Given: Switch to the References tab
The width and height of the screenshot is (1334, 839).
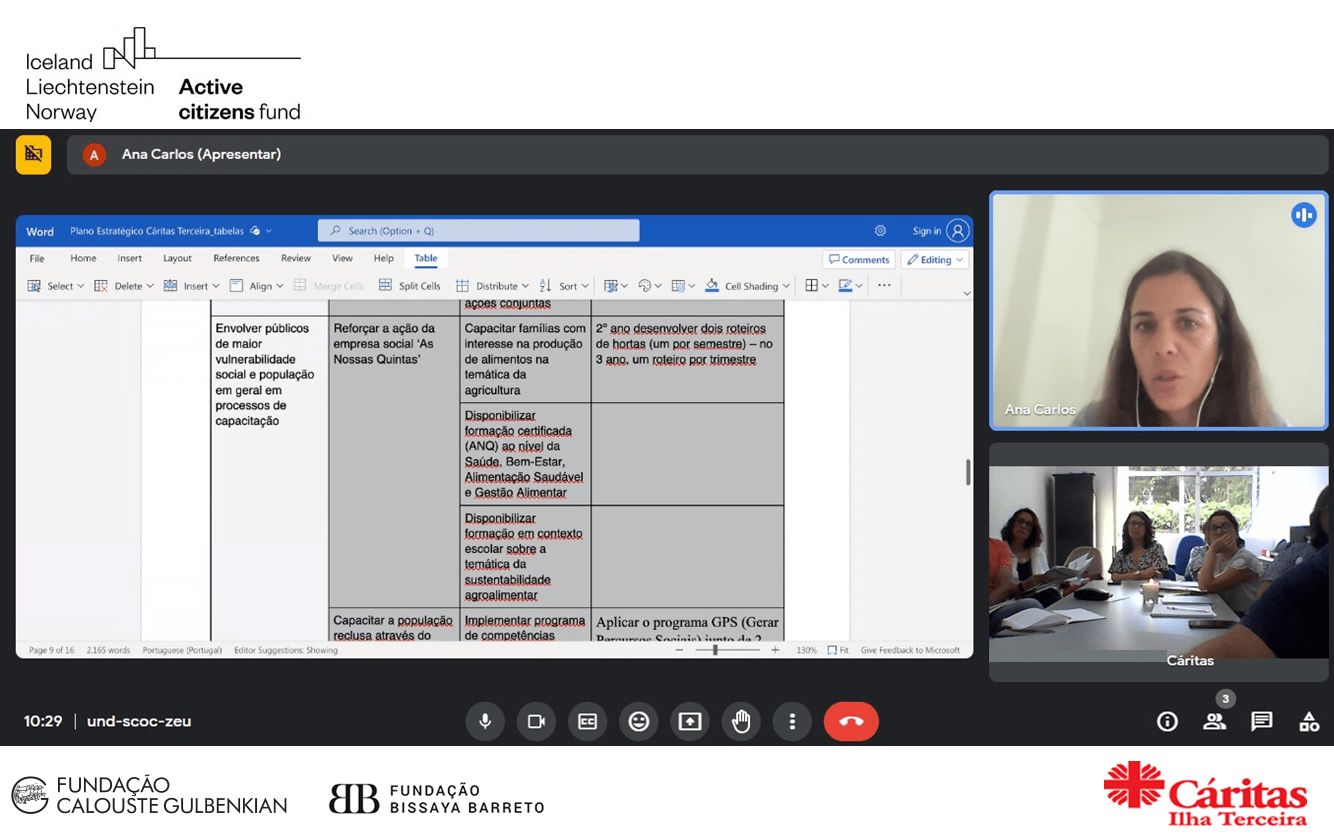Looking at the screenshot, I should 236,258.
